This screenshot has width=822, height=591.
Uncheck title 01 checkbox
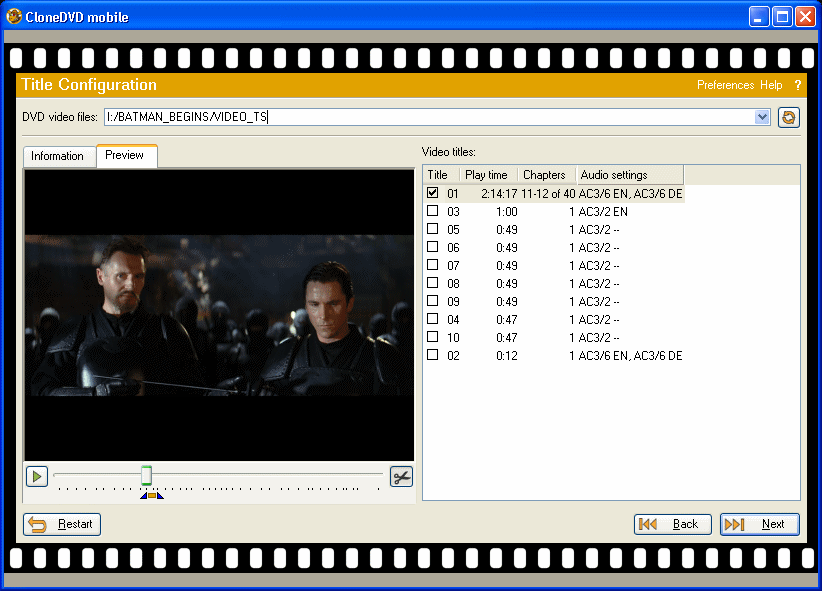click(432, 193)
